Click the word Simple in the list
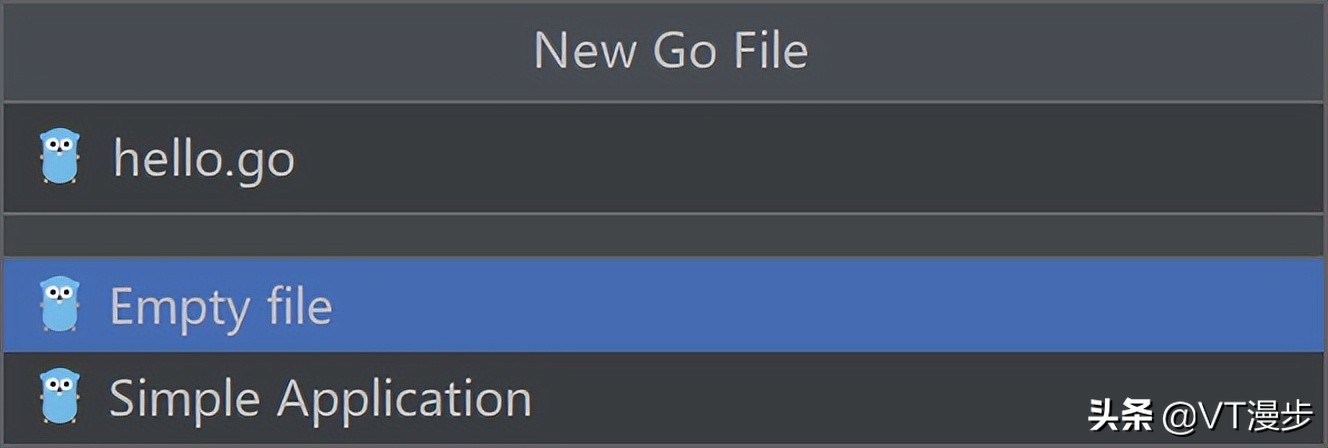 pyautogui.click(x=186, y=398)
